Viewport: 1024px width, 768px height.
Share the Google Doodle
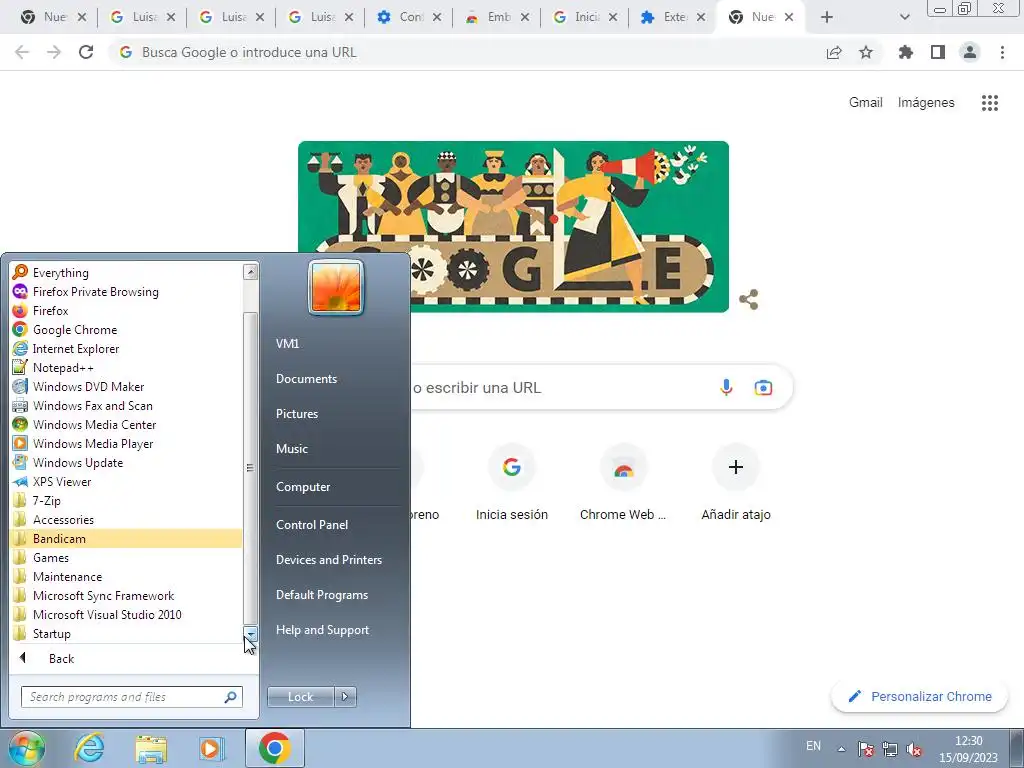tap(748, 300)
